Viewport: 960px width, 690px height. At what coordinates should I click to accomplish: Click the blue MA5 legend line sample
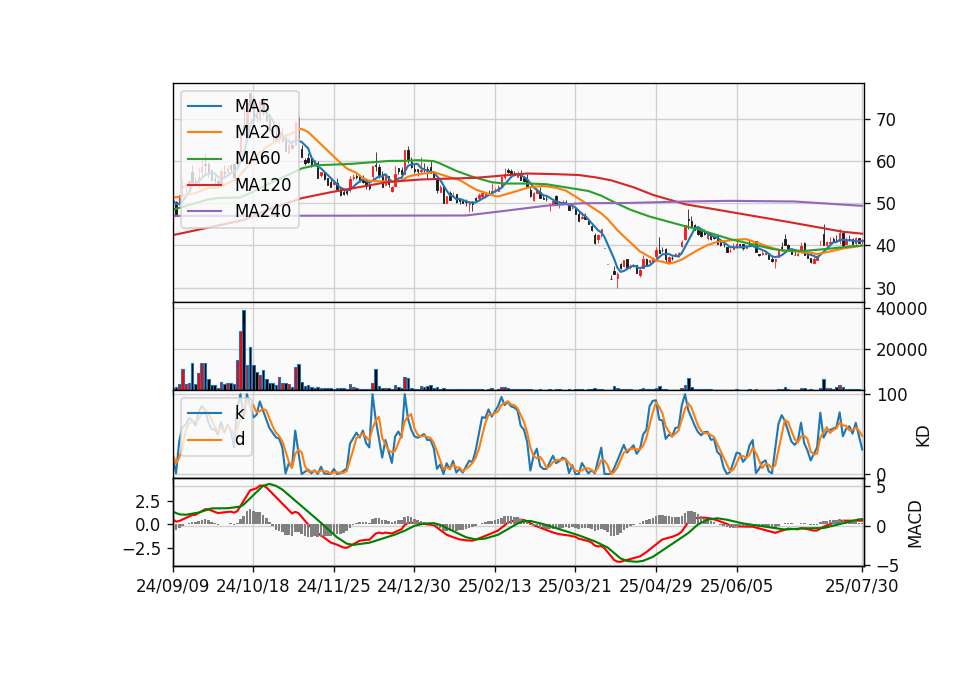pos(204,106)
